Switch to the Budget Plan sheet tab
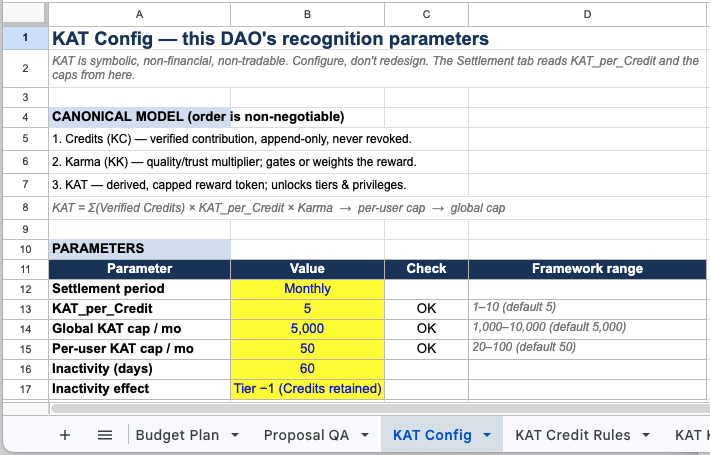This screenshot has width=710, height=455. [177, 435]
